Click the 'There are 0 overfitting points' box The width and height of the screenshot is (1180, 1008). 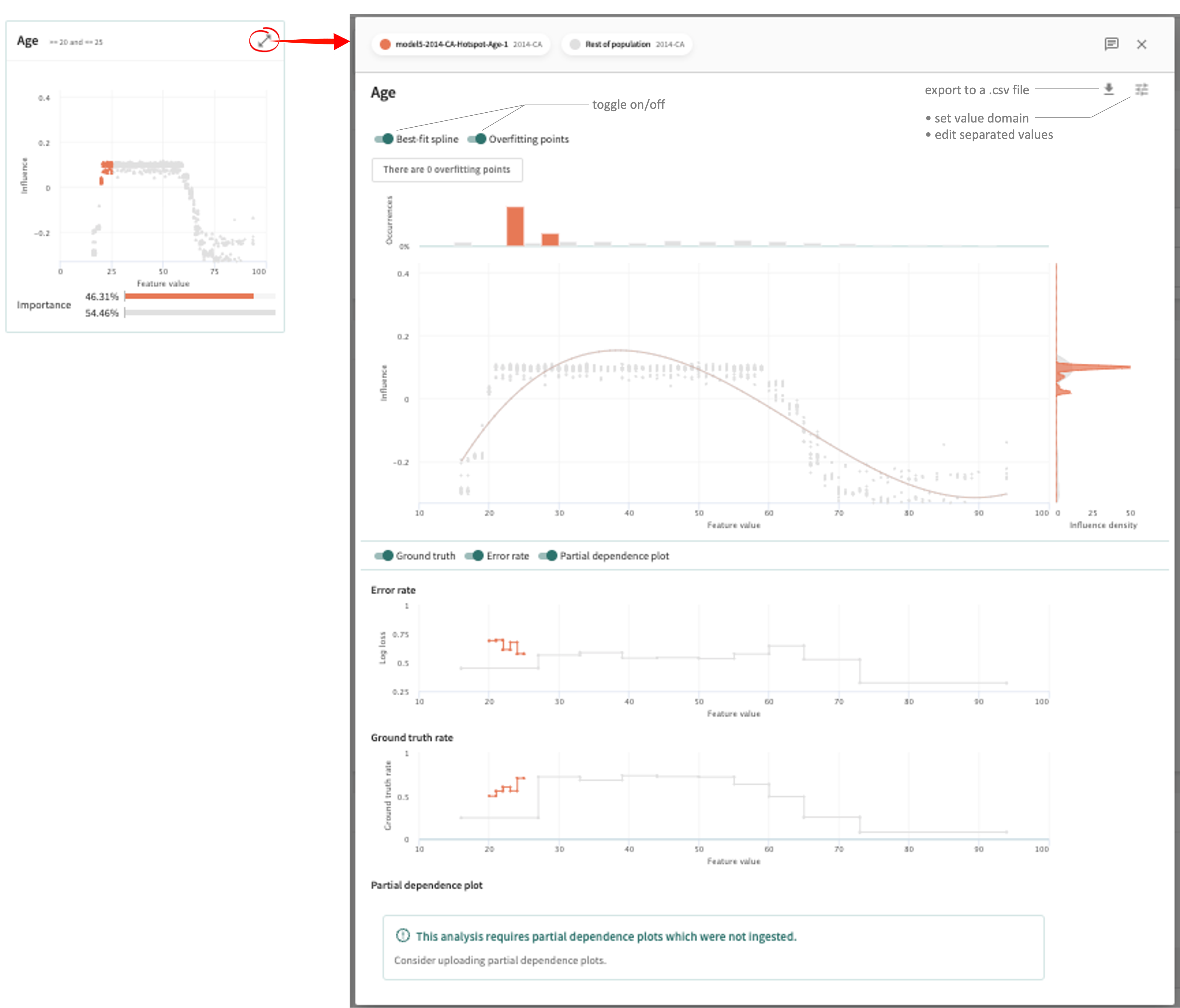pyautogui.click(x=447, y=170)
